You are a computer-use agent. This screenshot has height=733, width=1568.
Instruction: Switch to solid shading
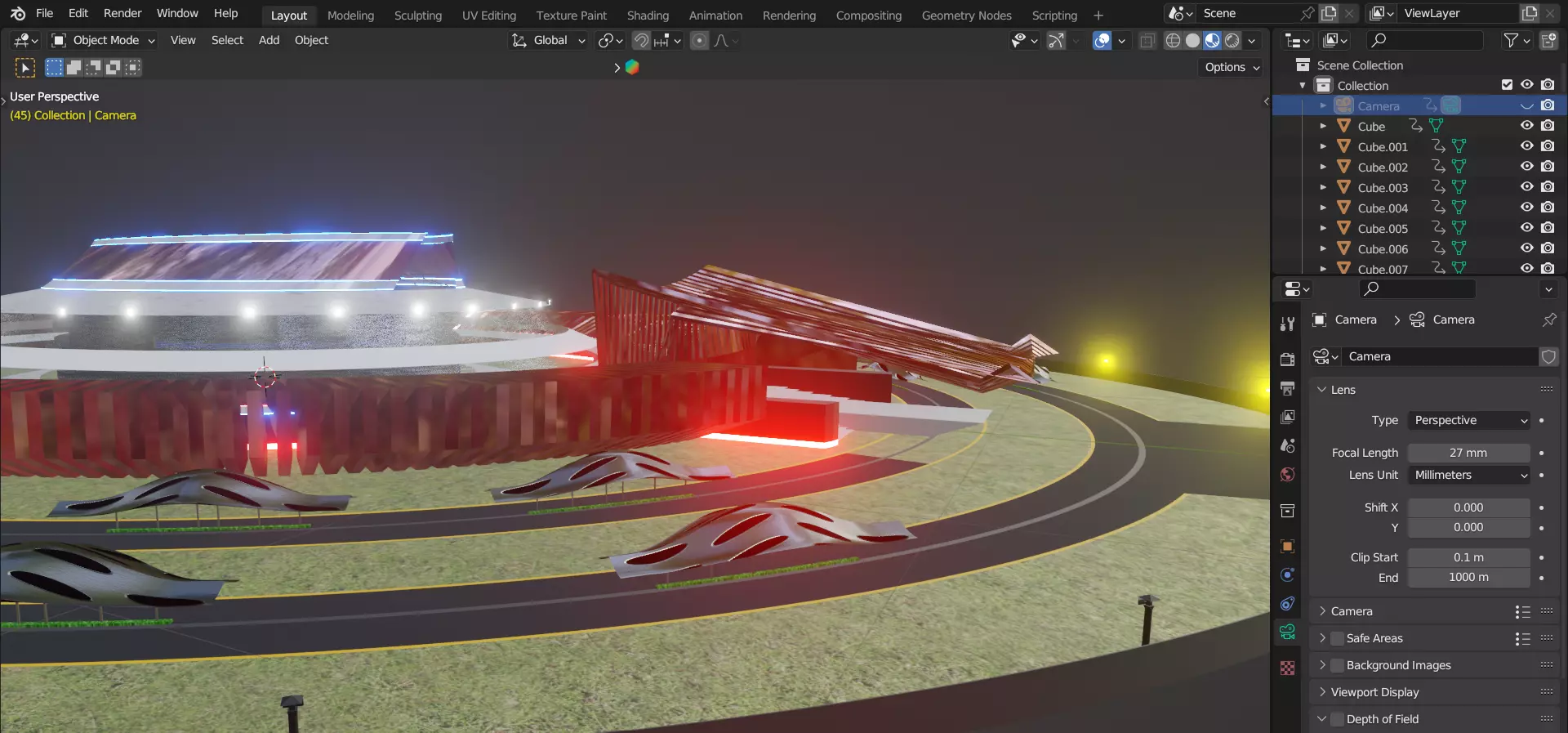(1192, 40)
